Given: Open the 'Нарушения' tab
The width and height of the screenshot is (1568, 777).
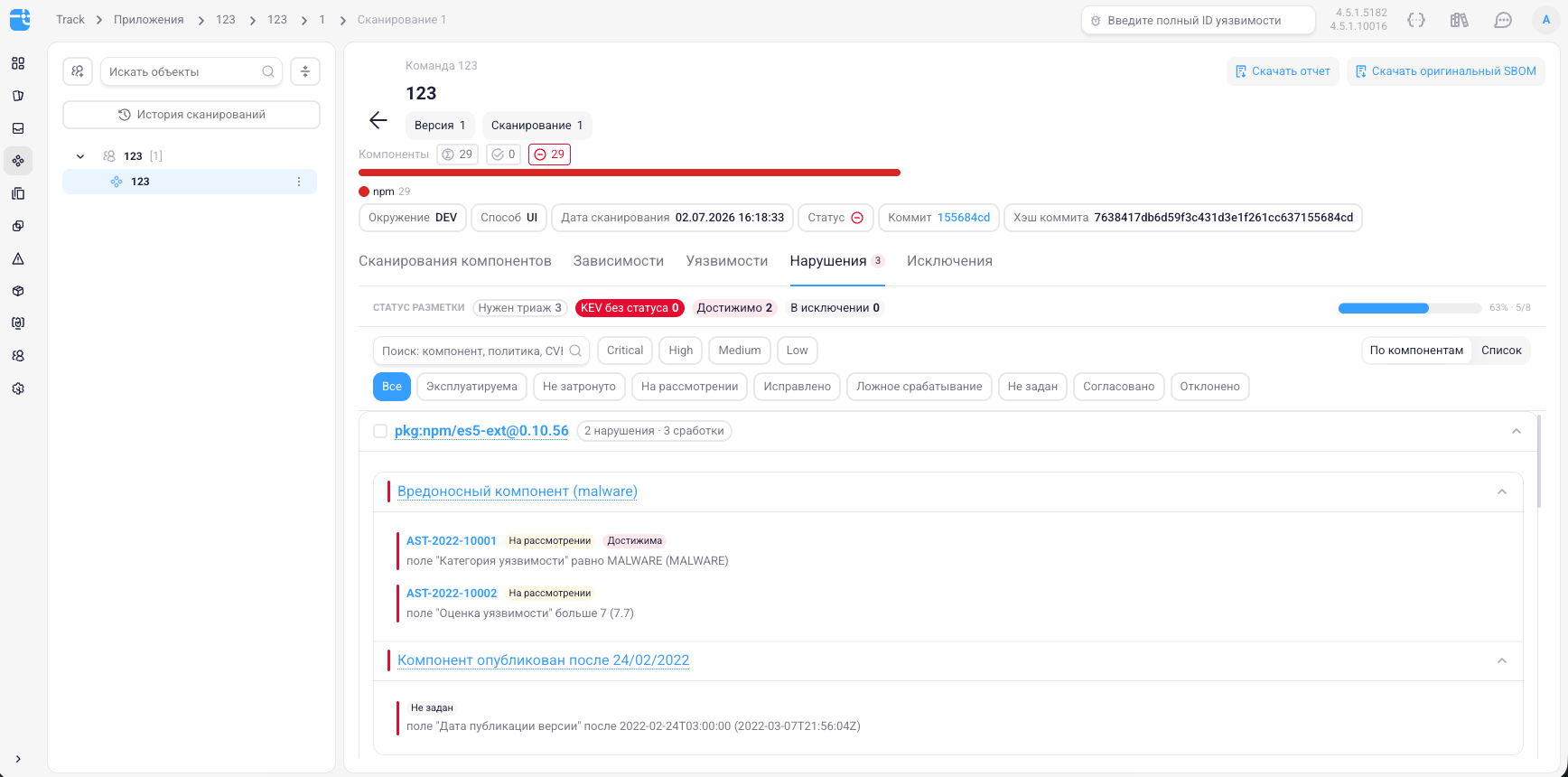Looking at the screenshot, I should pyautogui.click(x=836, y=261).
